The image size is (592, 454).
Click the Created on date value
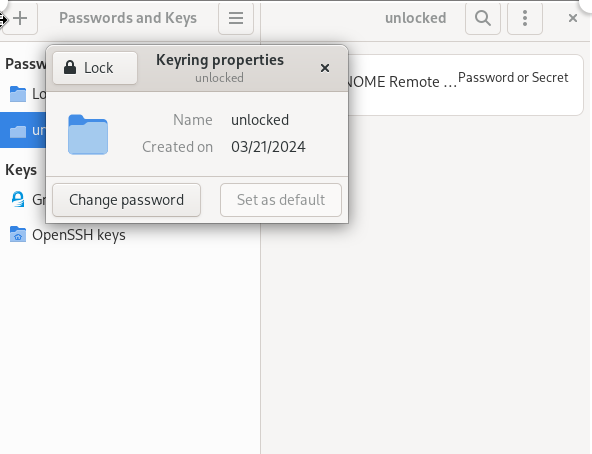coord(268,147)
